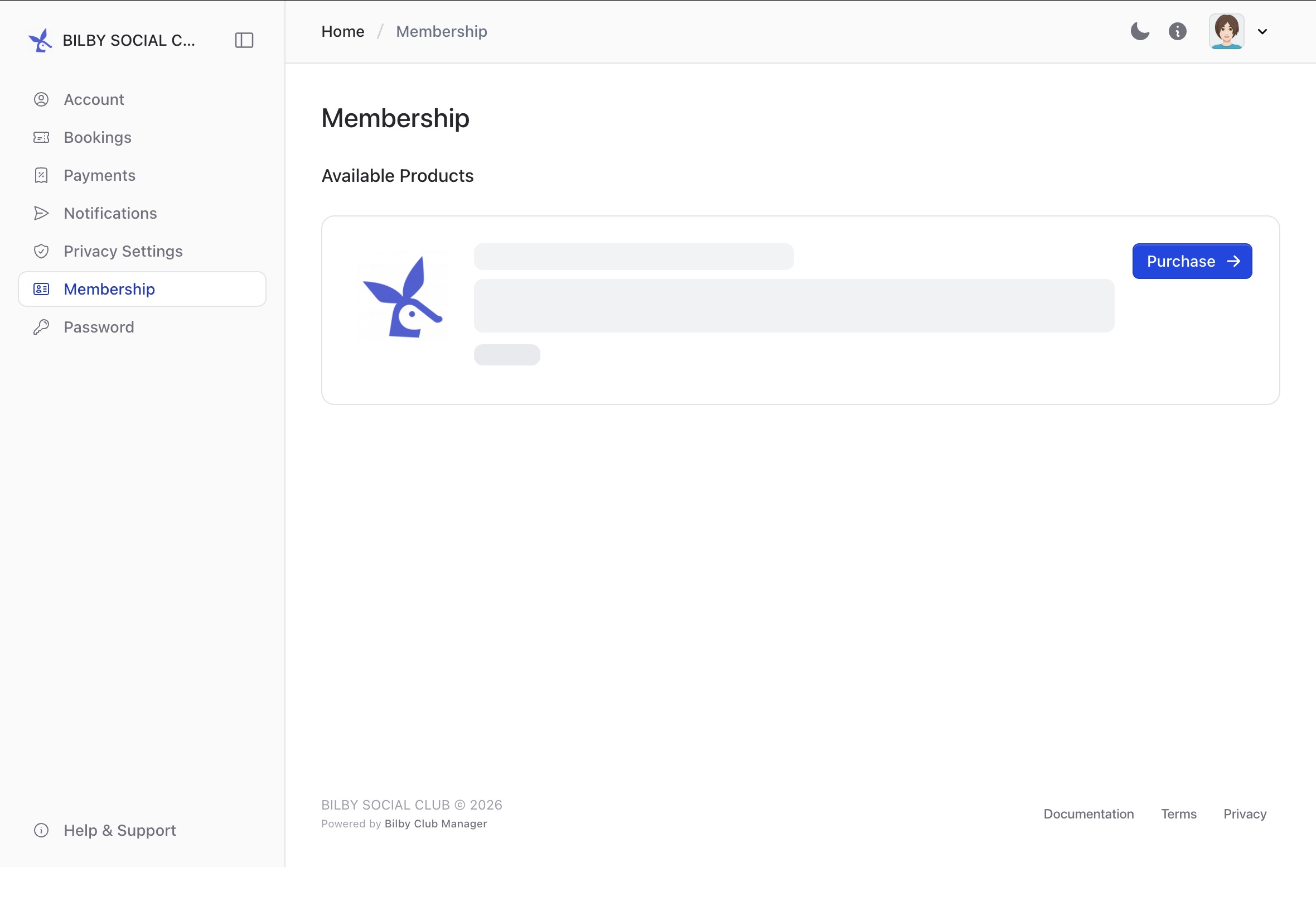Click the Available Products heading
This screenshot has width=1316, height=915.
tap(397, 175)
